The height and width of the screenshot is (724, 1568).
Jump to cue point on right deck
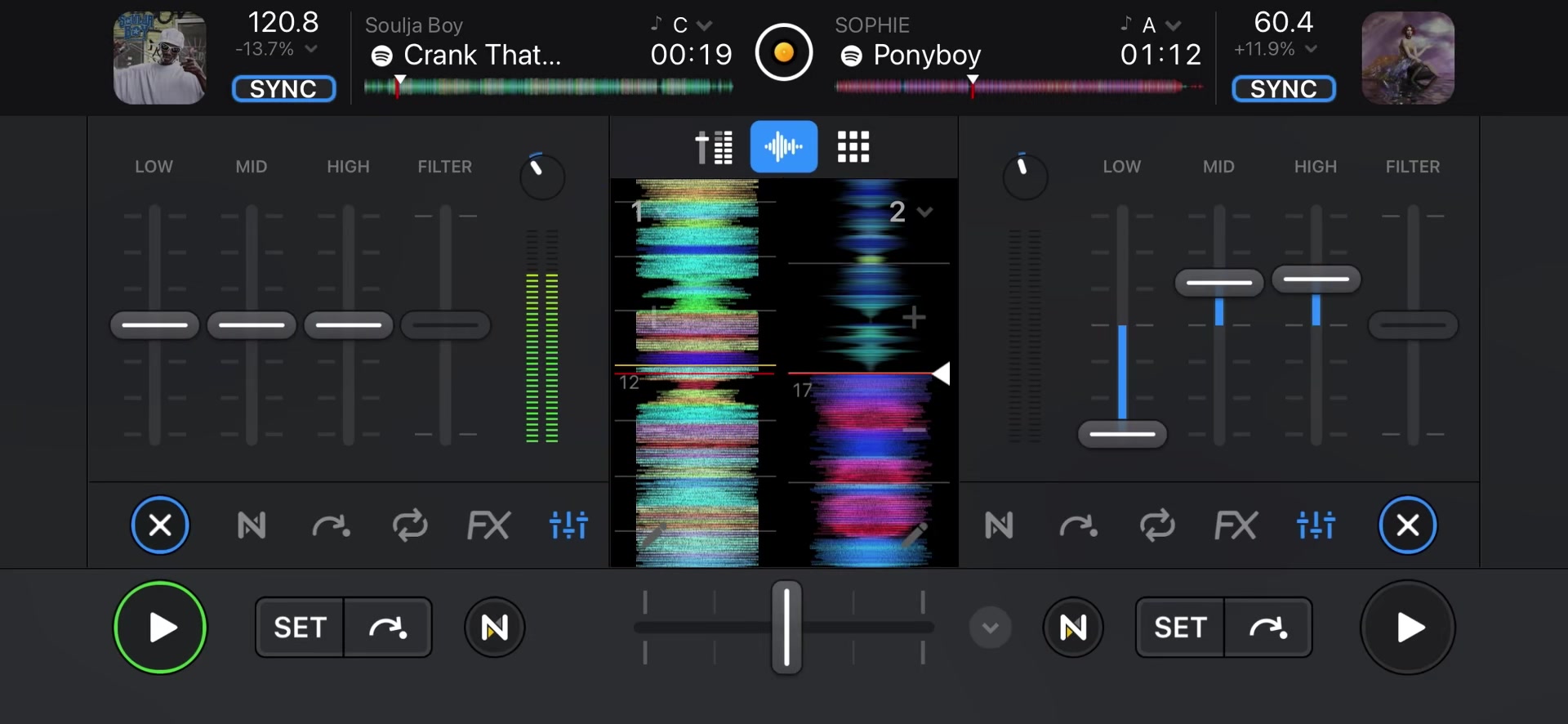(x=1268, y=628)
